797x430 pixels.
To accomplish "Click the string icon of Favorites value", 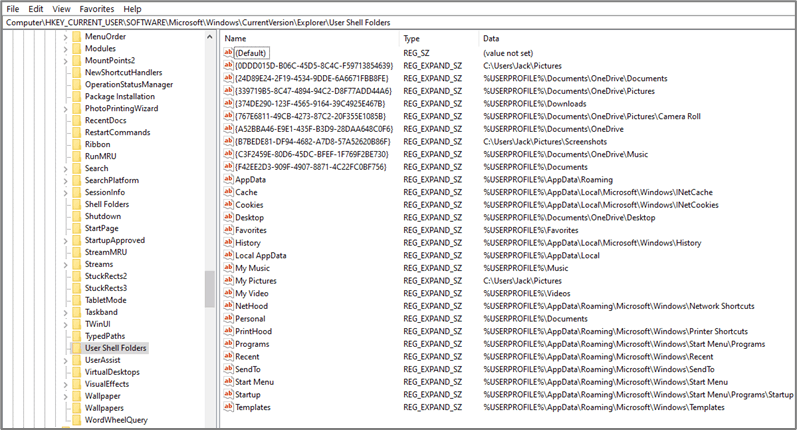I will [228, 230].
